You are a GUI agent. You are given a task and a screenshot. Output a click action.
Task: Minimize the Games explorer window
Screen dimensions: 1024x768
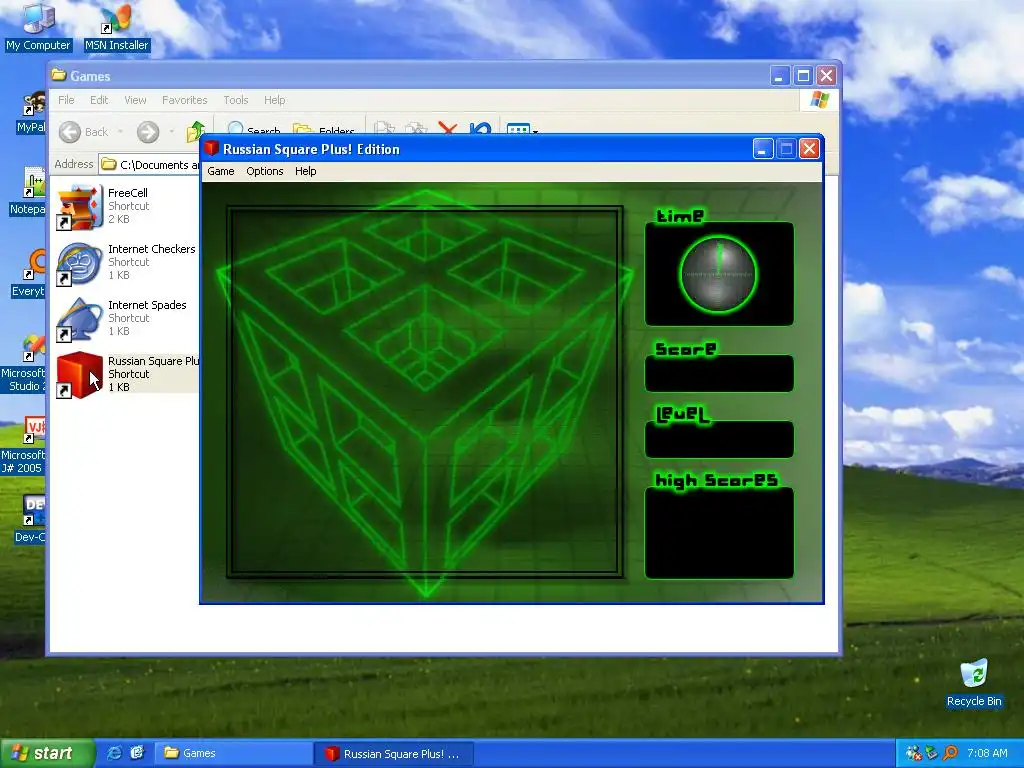(779, 76)
